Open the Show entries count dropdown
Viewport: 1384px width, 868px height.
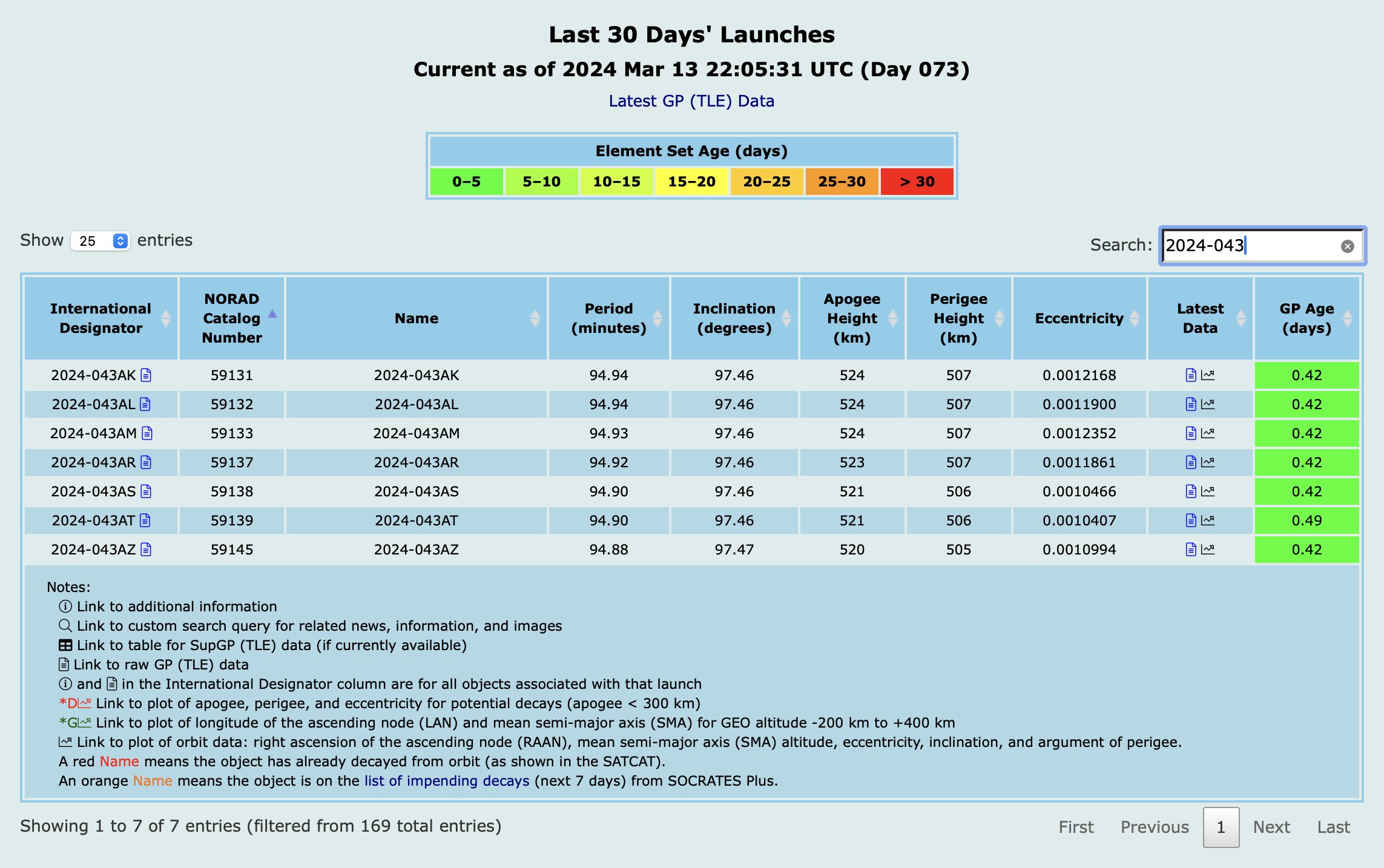pyautogui.click(x=101, y=241)
